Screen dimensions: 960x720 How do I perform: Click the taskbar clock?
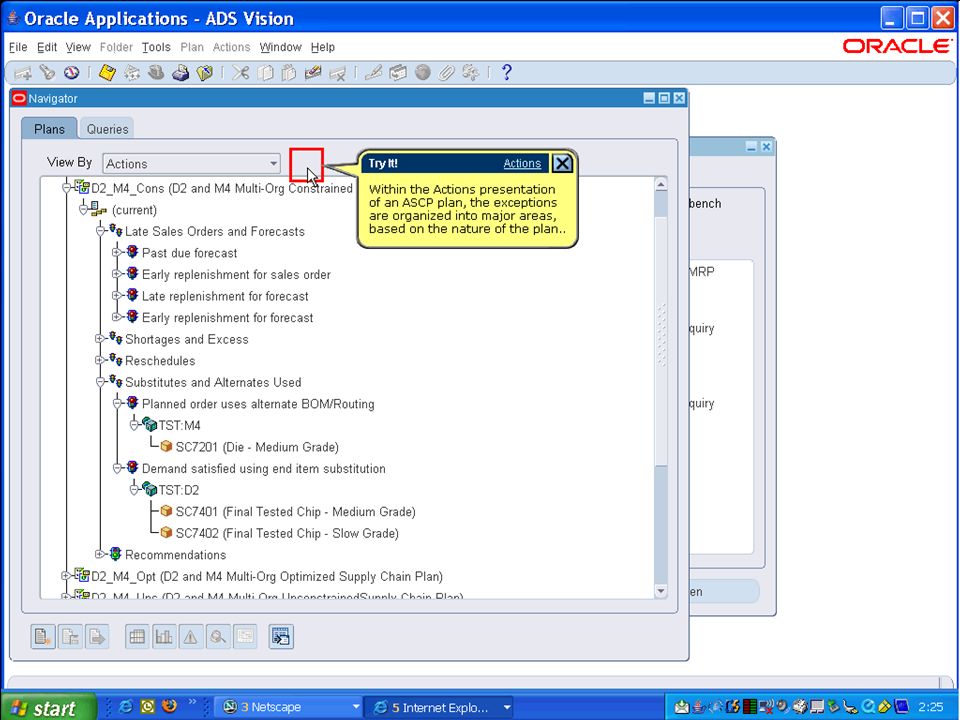click(x=931, y=707)
